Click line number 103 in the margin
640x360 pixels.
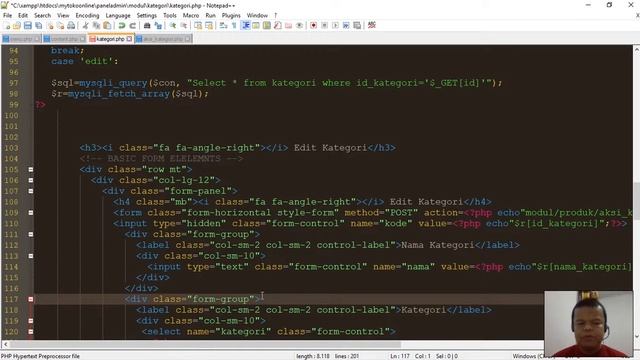click(x=11, y=148)
